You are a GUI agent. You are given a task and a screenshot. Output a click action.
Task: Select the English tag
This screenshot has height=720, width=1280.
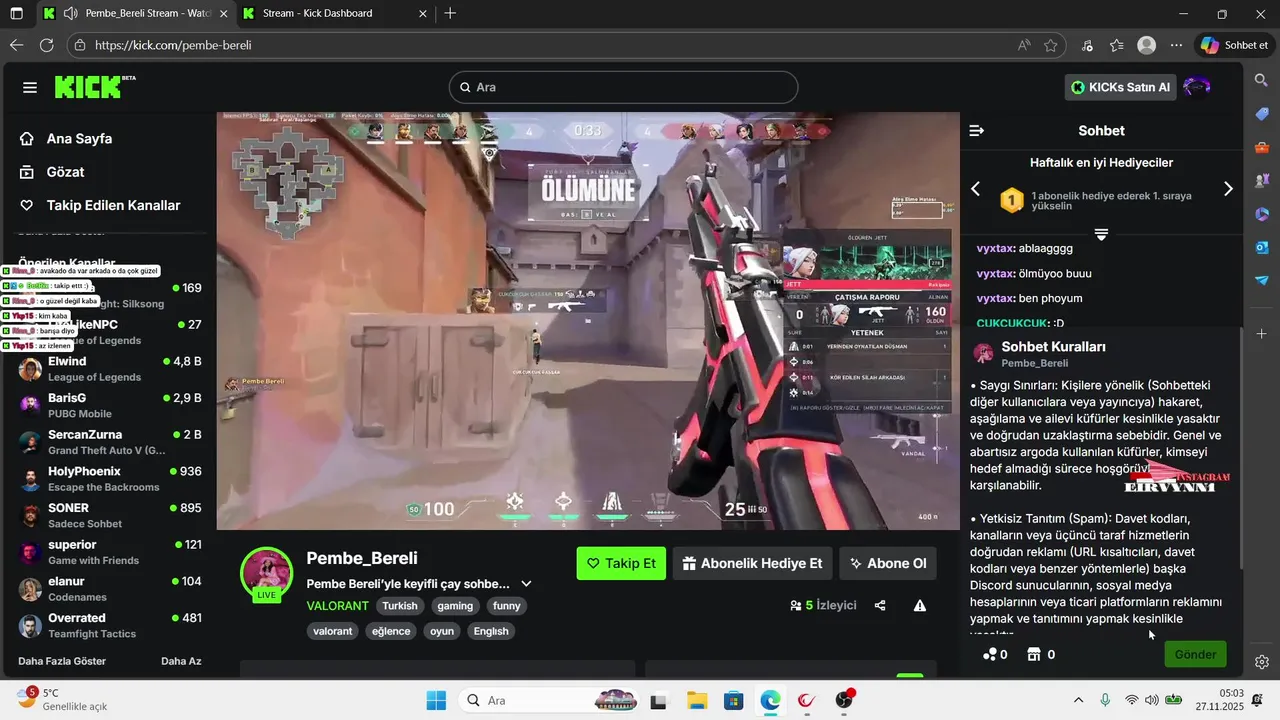[x=491, y=631]
